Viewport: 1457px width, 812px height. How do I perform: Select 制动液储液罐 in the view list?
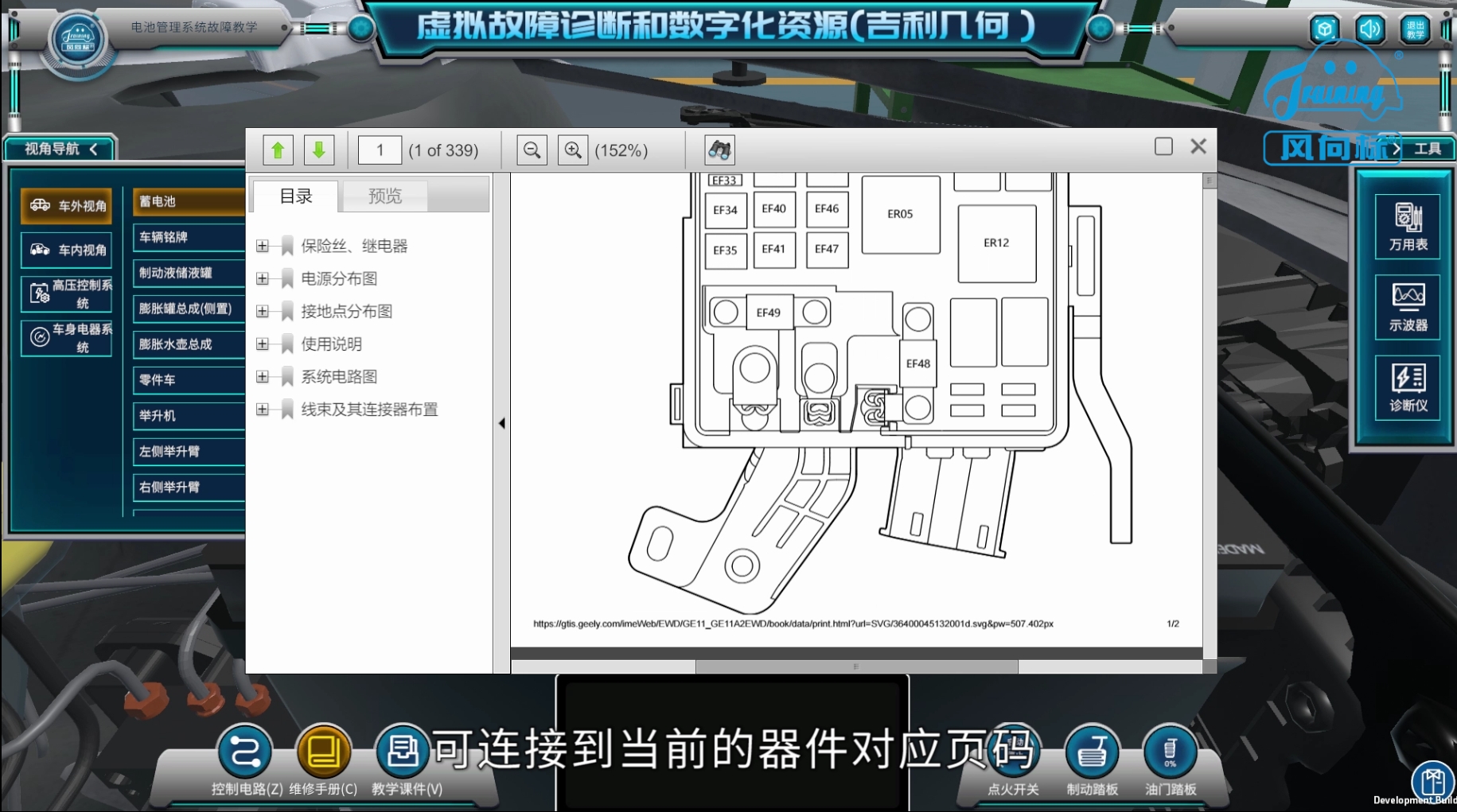click(189, 273)
